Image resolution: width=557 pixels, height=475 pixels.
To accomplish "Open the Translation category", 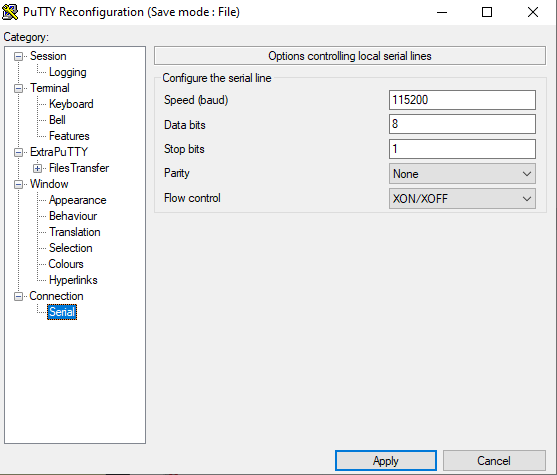I will click(75, 232).
